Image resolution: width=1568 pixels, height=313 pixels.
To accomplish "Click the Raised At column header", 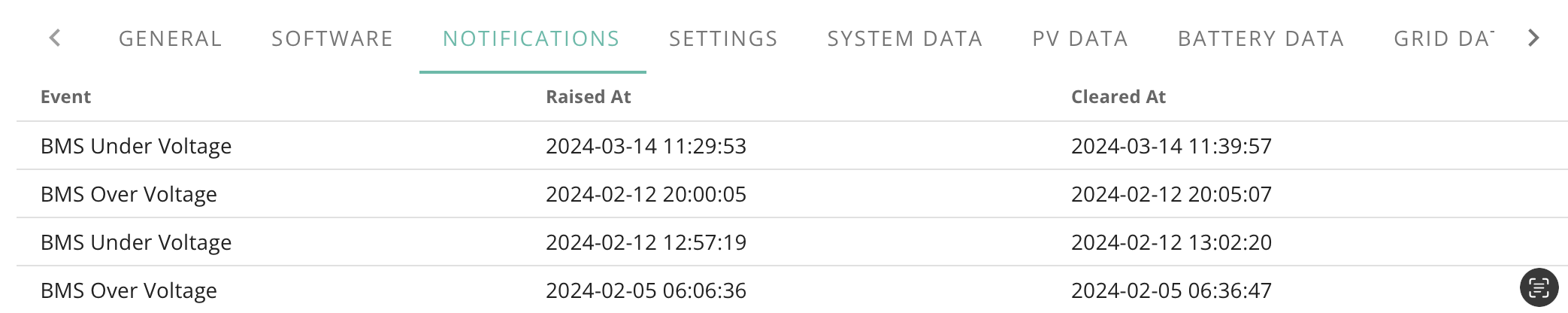I will click(588, 97).
